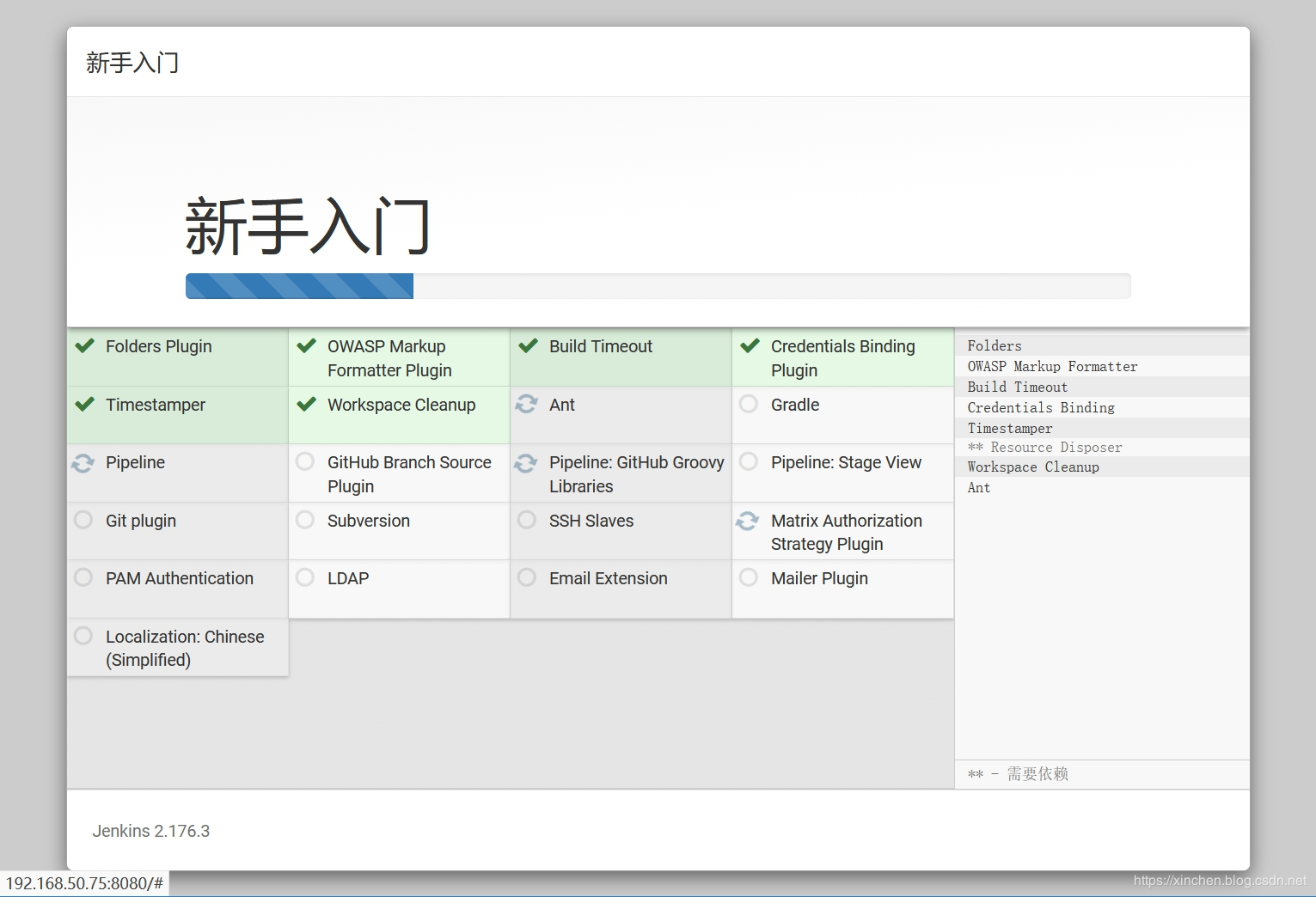The height and width of the screenshot is (897, 1316).
Task: Click the pending circle beside Subversion
Action: click(305, 520)
